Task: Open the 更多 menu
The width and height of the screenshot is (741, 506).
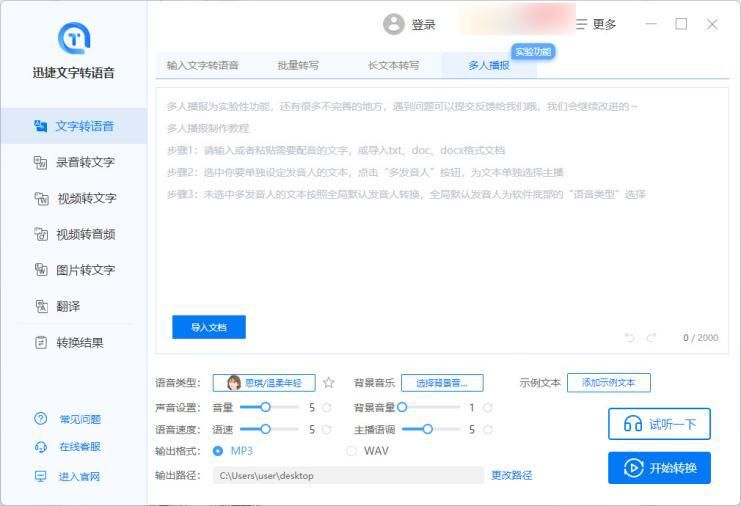Action: 596,24
